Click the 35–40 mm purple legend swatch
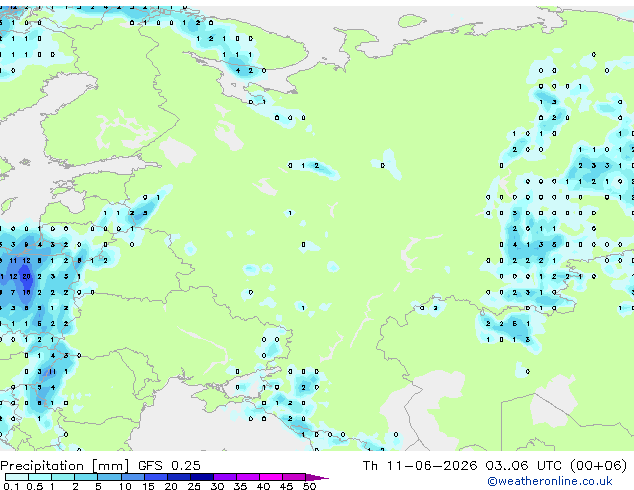The width and height of the screenshot is (634, 490). [x=248, y=477]
